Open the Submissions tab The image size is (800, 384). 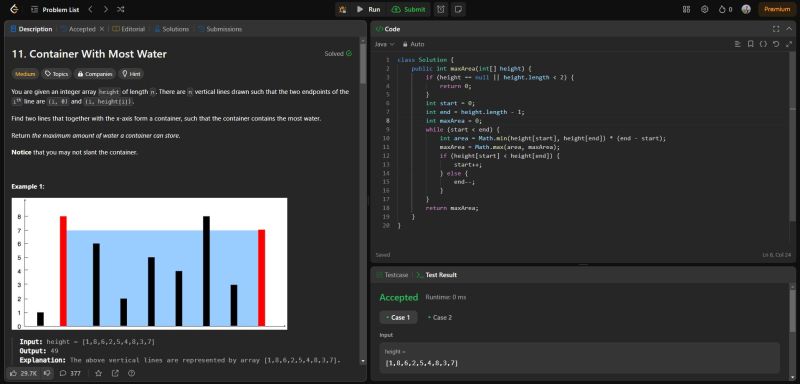220,29
